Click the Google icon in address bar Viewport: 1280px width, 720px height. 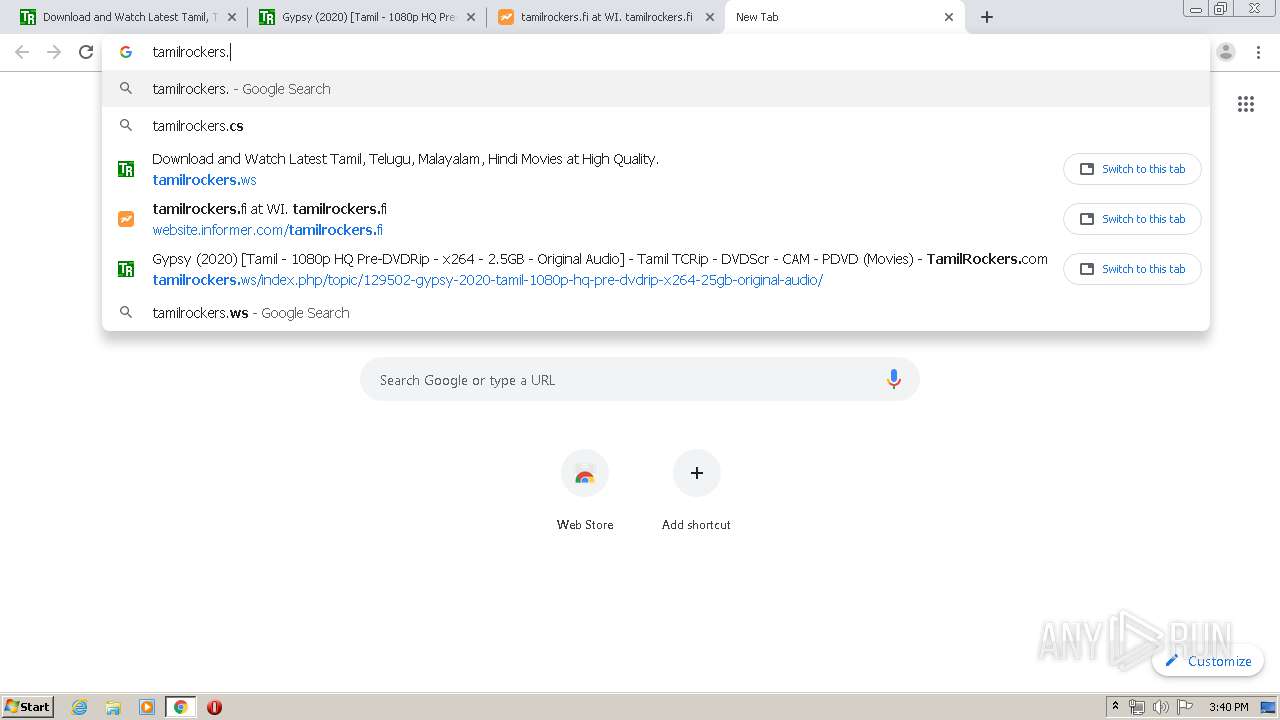tap(126, 52)
